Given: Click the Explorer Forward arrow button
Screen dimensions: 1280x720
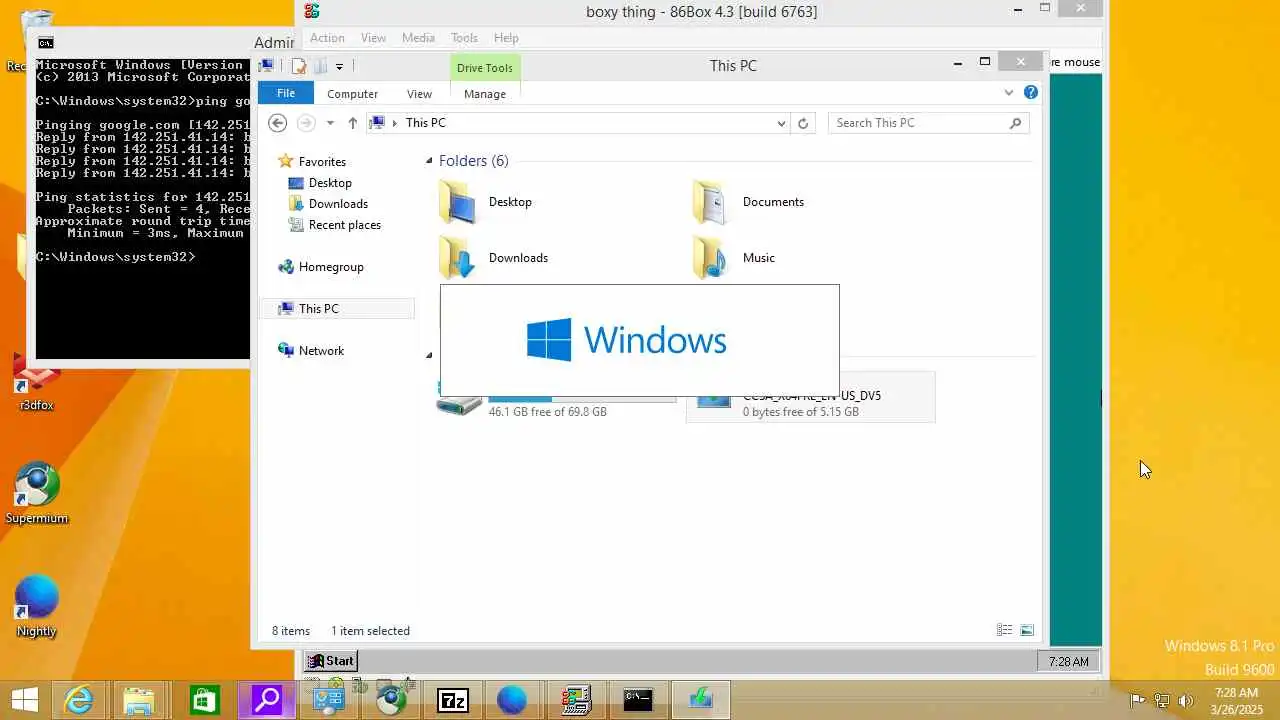Looking at the screenshot, I should click(x=306, y=123).
